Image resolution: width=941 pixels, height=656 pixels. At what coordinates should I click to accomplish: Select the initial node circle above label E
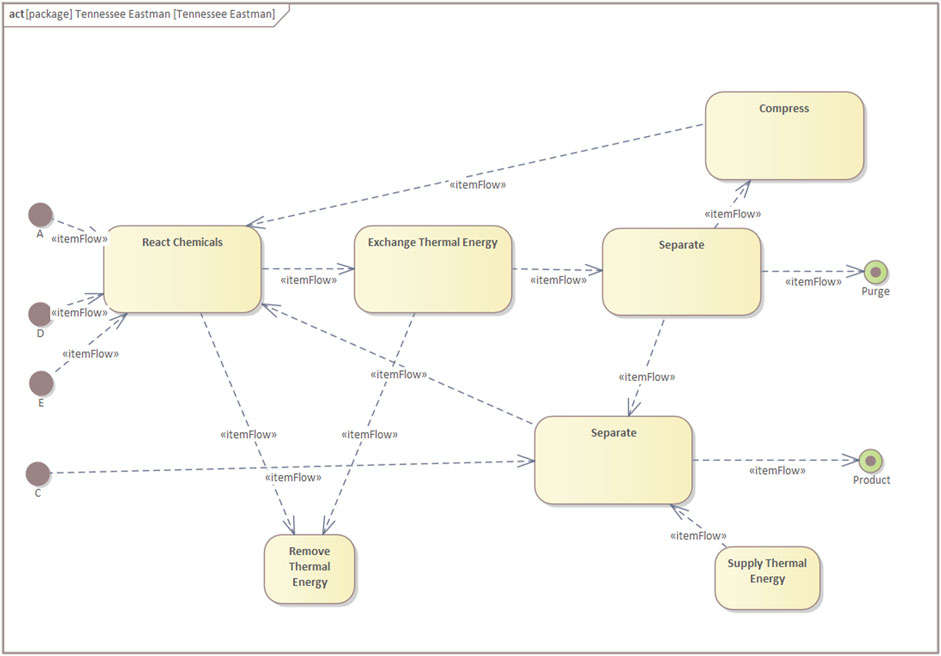coord(41,383)
